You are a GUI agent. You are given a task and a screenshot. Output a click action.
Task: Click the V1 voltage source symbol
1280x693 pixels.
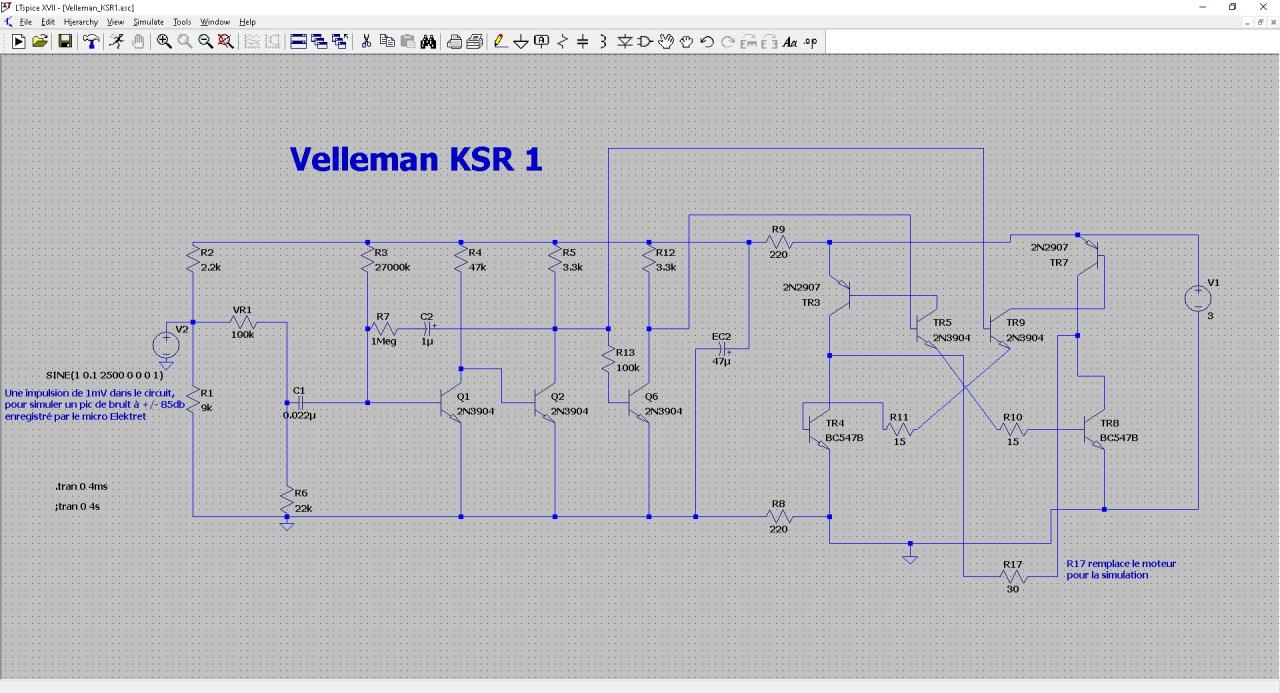tap(1196, 297)
